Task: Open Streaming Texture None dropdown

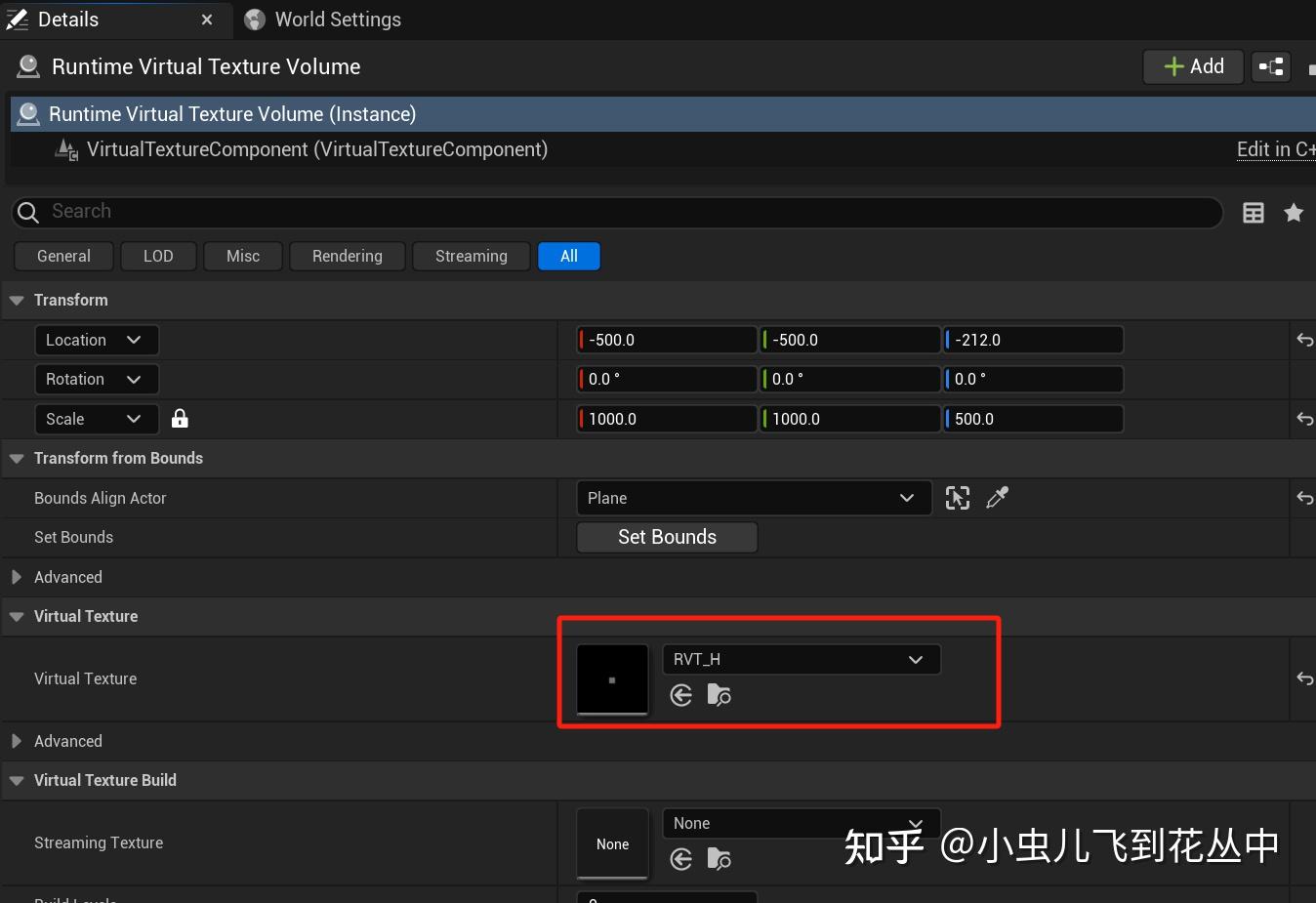Action: tap(802, 823)
